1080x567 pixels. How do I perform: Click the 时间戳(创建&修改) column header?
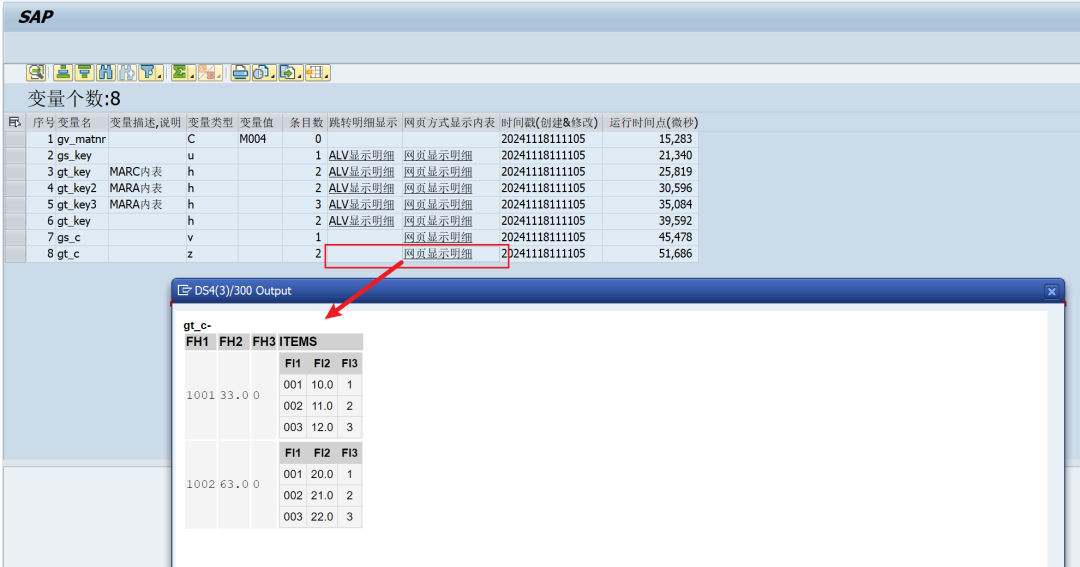pyautogui.click(x=550, y=123)
